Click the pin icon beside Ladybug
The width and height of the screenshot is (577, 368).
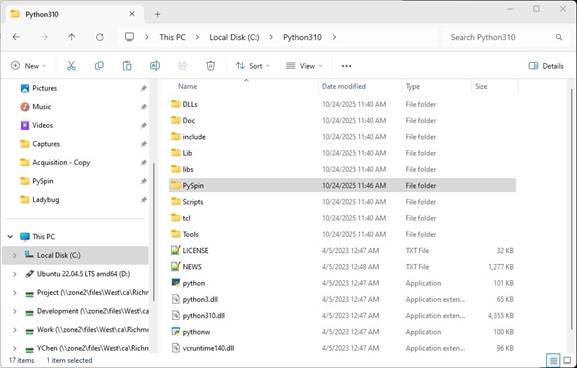[x=144, y=200]
